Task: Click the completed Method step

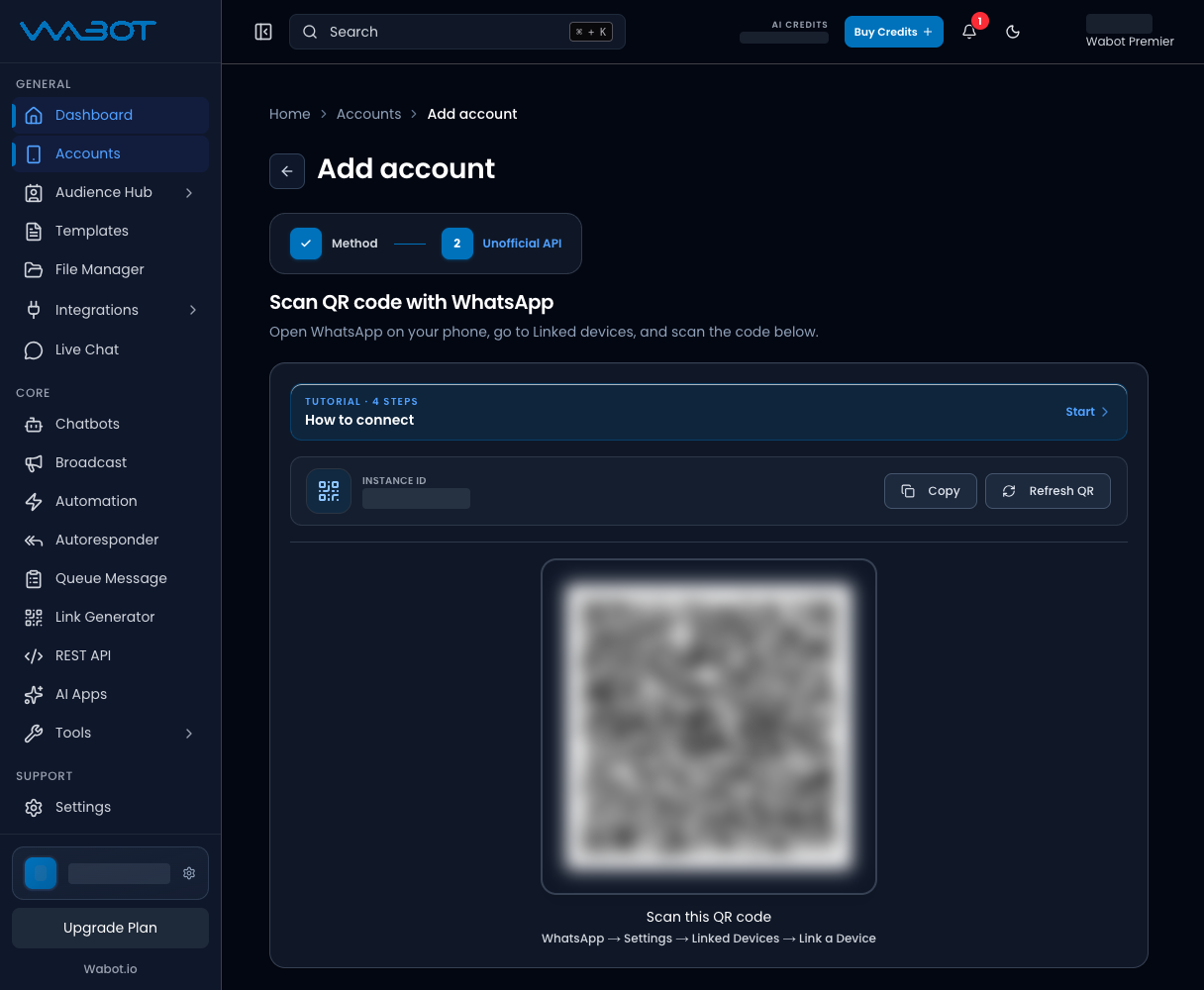Action: 334,244
